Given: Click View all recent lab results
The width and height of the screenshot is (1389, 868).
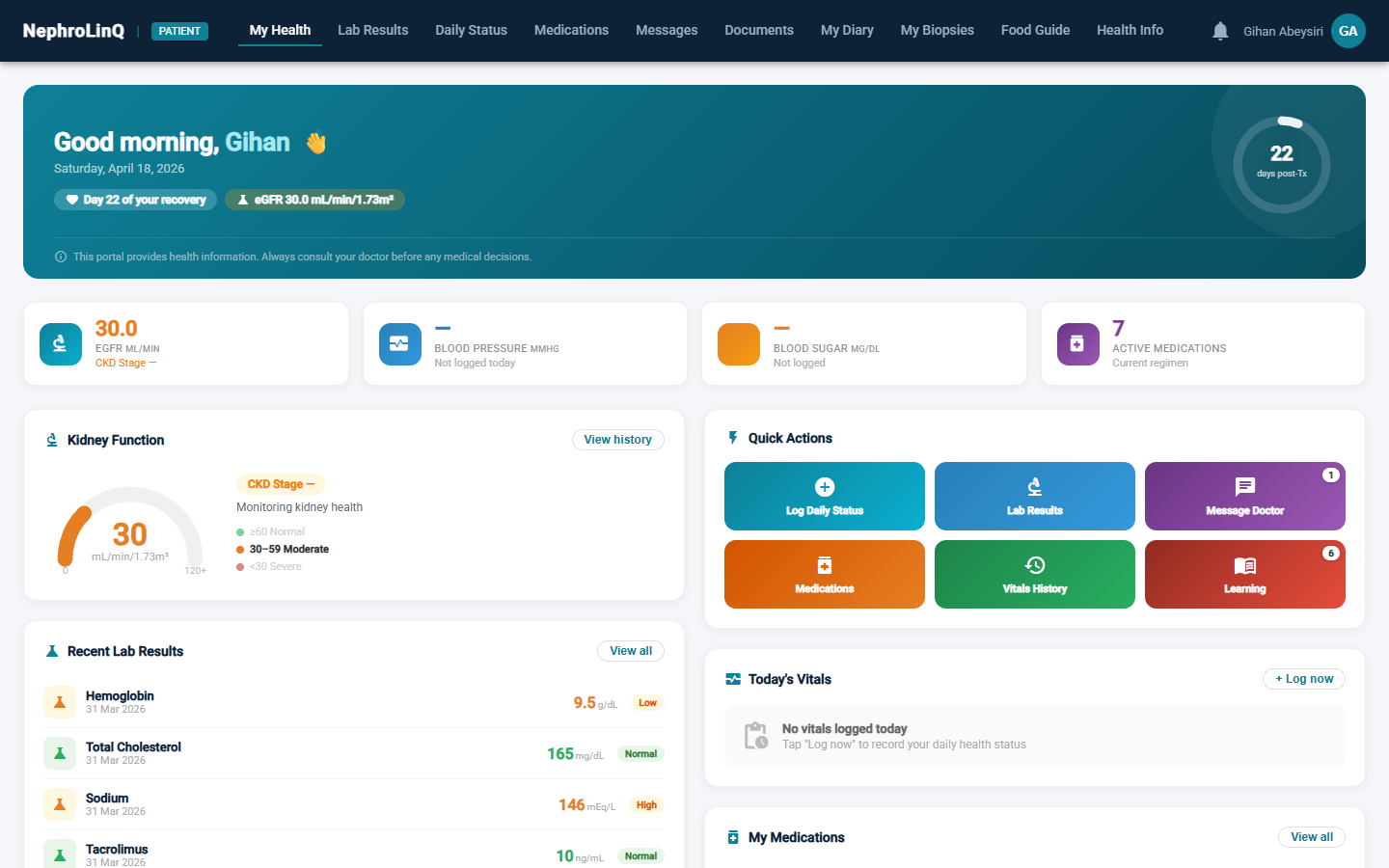Looking at the screenshot, I should click(x=631, y=651).
